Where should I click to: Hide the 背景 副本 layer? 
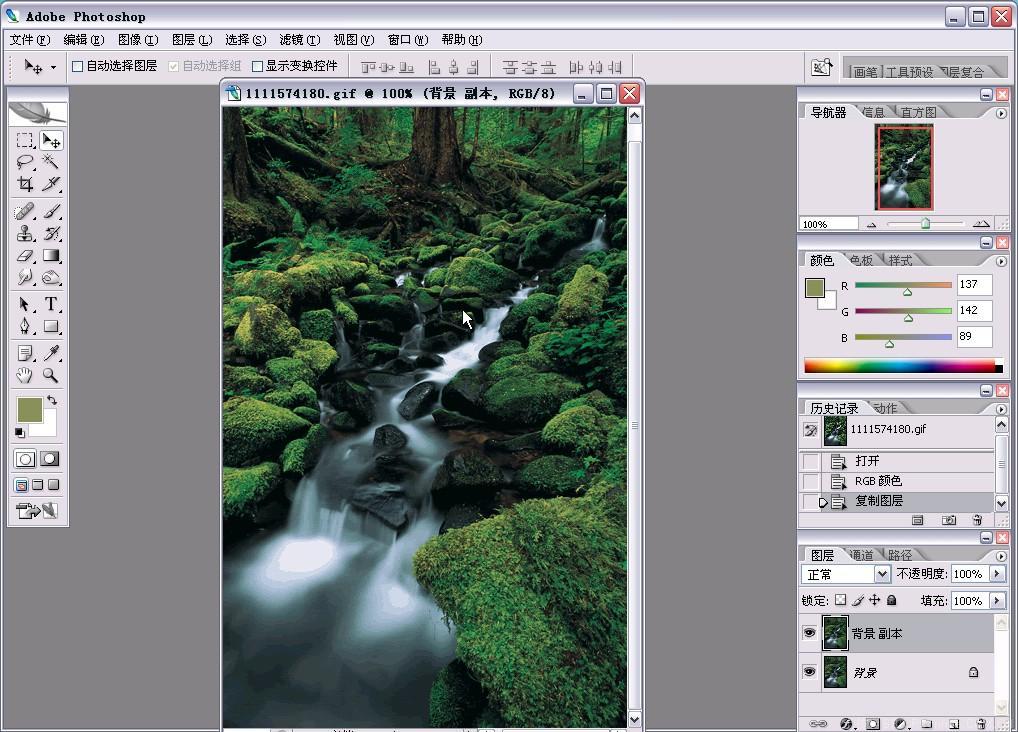(x=810, y=633)
